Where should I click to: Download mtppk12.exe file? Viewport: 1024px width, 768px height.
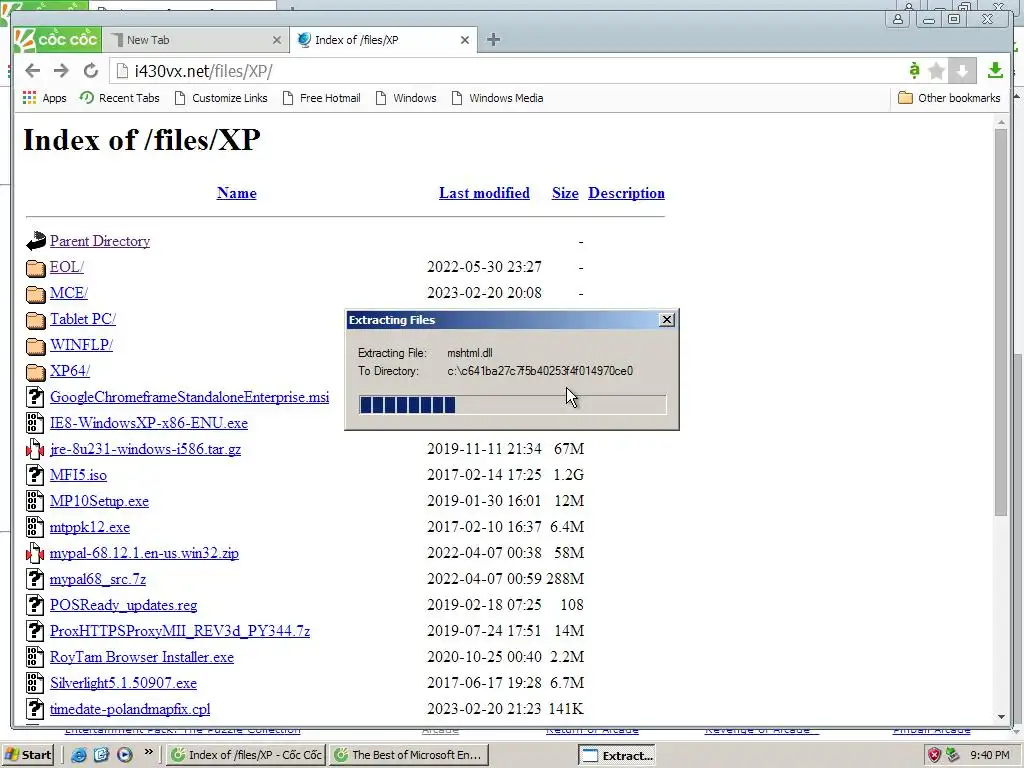coord(90,527)
